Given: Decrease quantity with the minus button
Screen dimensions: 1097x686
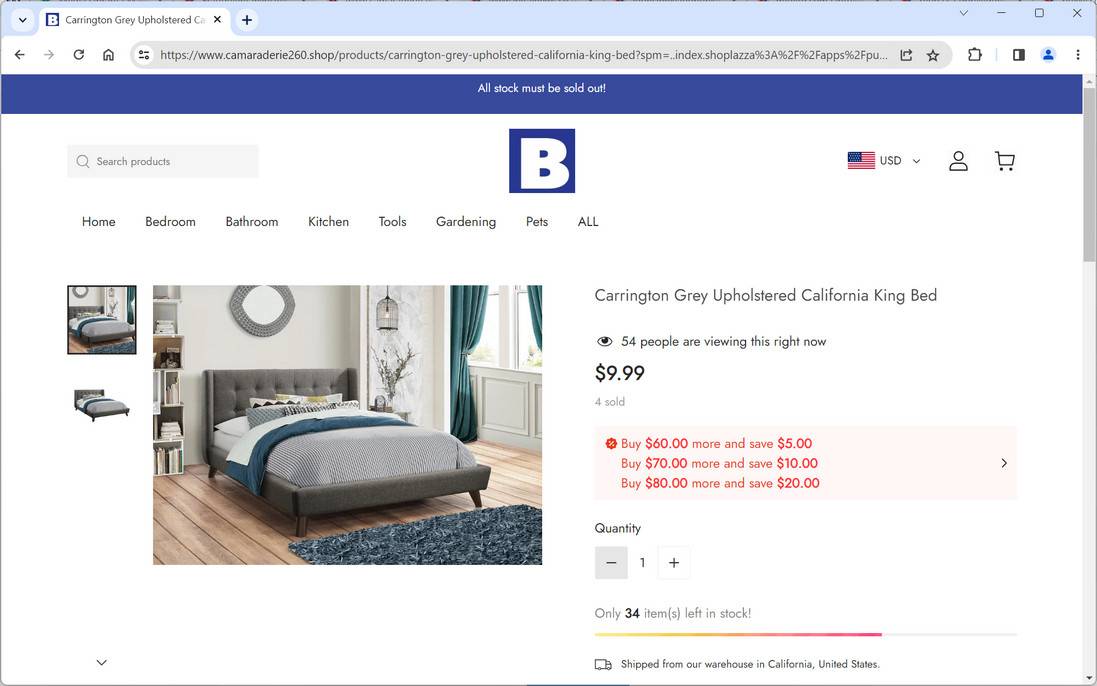Looking at the screenshot, I should coord(611,563).
